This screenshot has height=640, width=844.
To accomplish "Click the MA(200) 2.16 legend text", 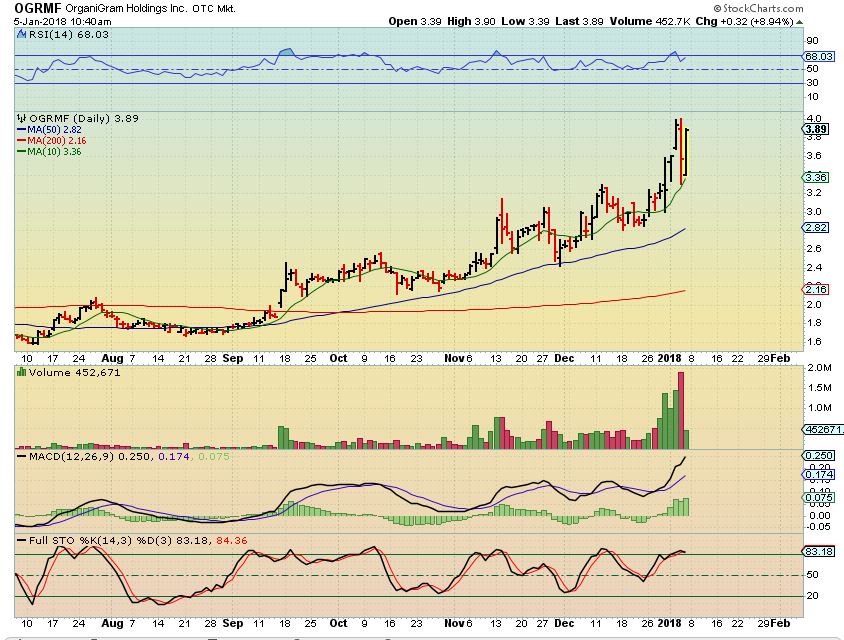I will click(x=57, y=140).
